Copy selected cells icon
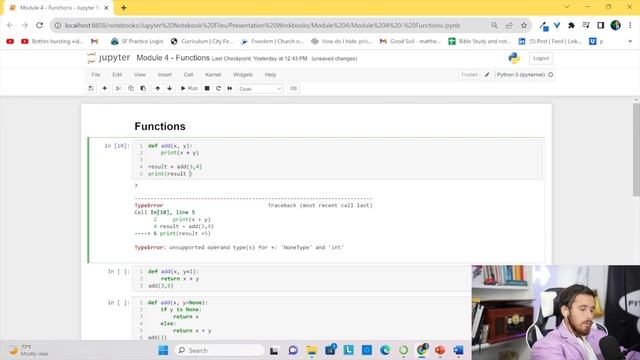The image size is (640, 360). point(131,89)
